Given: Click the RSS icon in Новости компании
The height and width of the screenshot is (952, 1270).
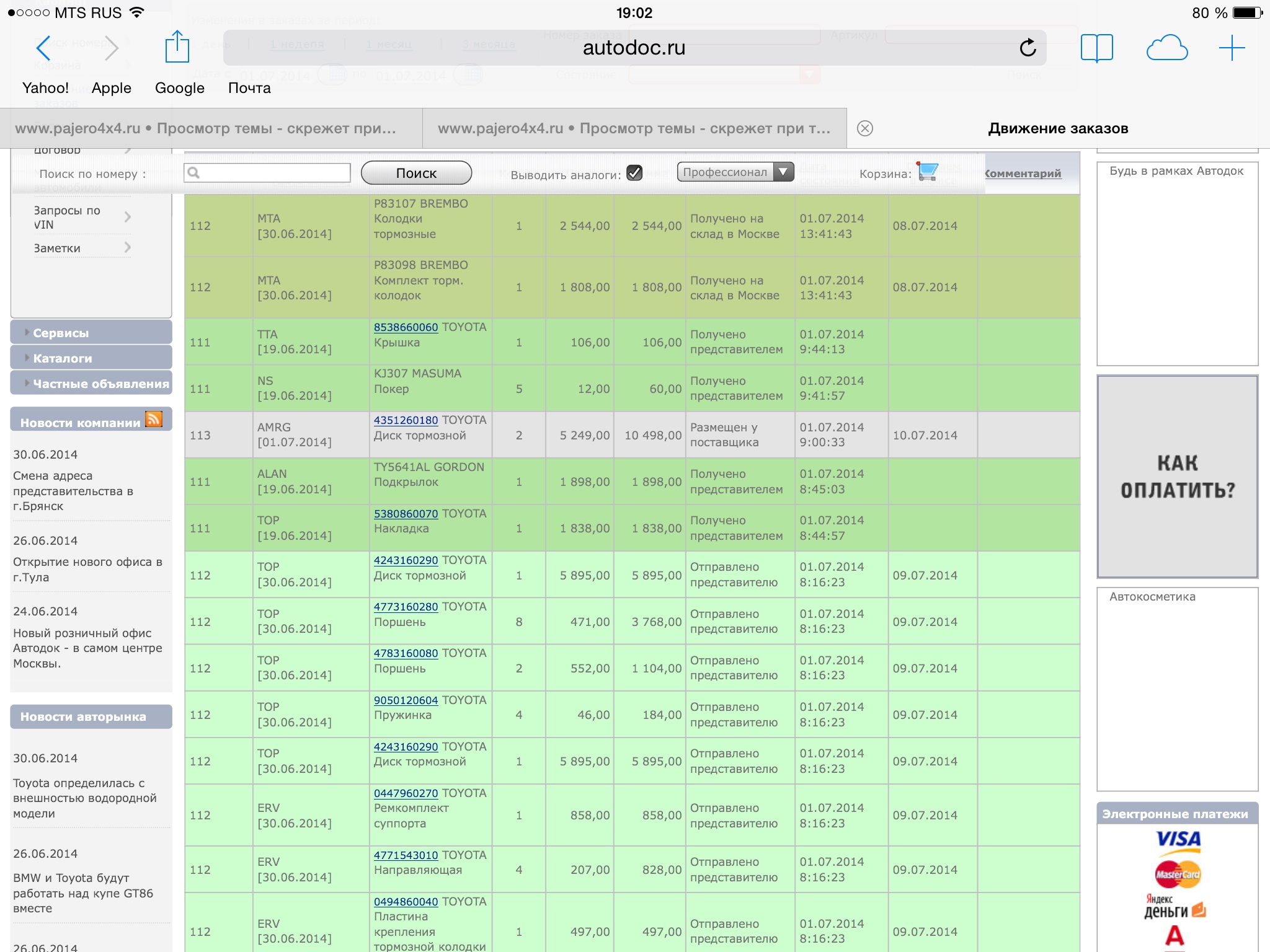Looking at the screenshot, I should 154,420.
